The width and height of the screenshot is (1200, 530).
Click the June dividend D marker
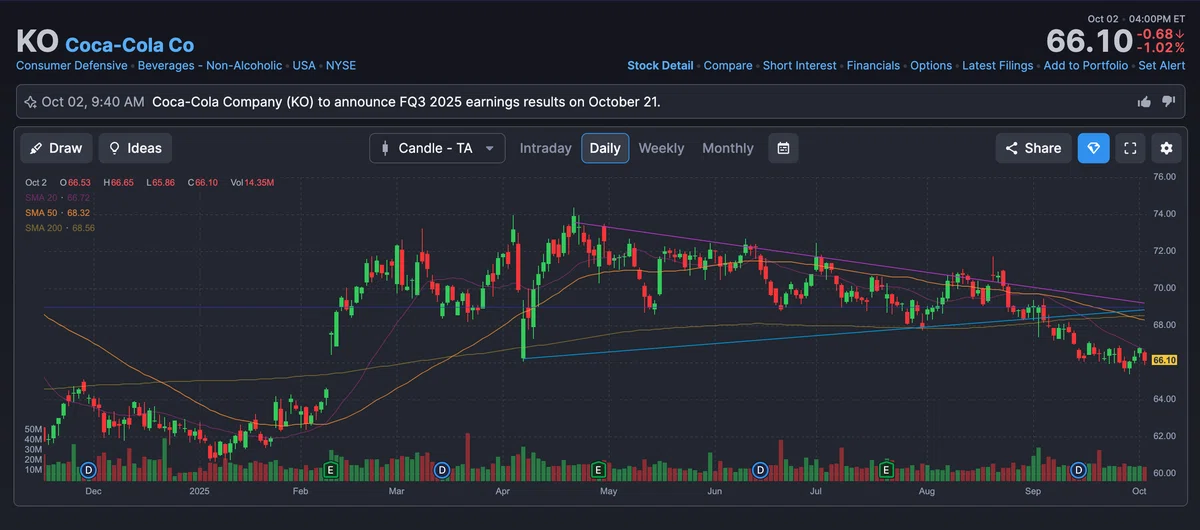[x=760, y=469]
